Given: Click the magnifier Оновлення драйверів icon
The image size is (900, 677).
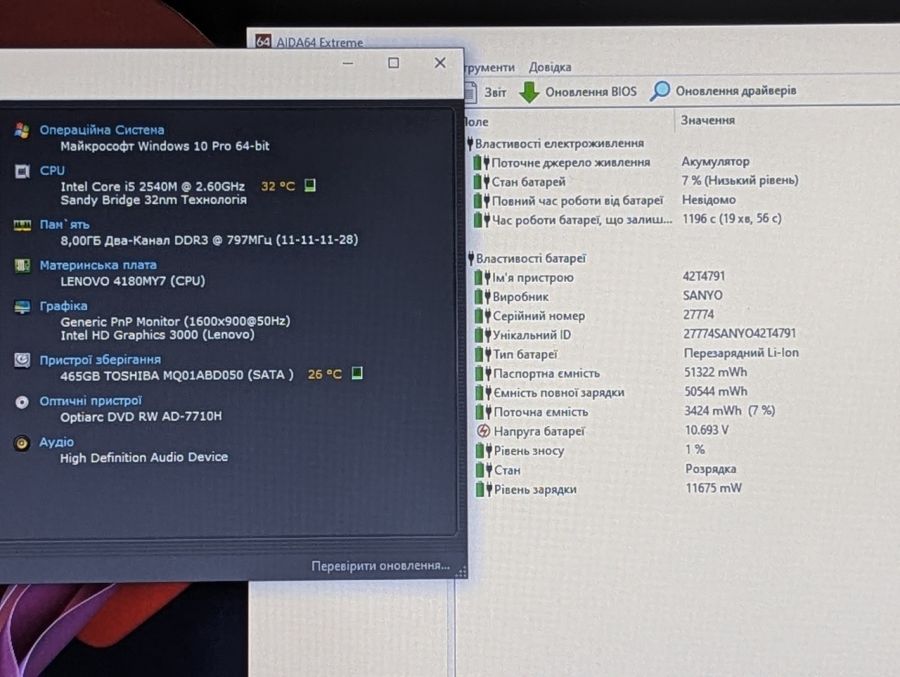Looking at the screenshot, I should point(660,91).
